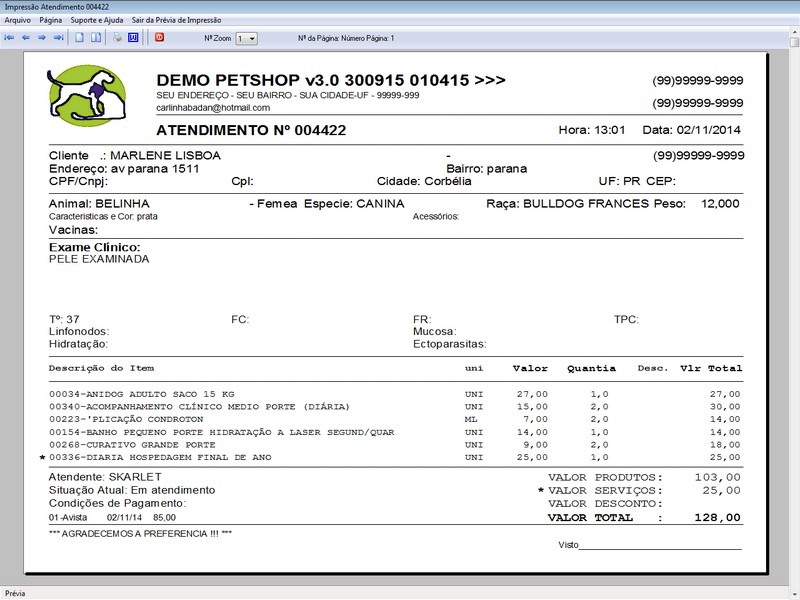Go to the first page arrow icon
800x600 pixels.
(9, 38)
